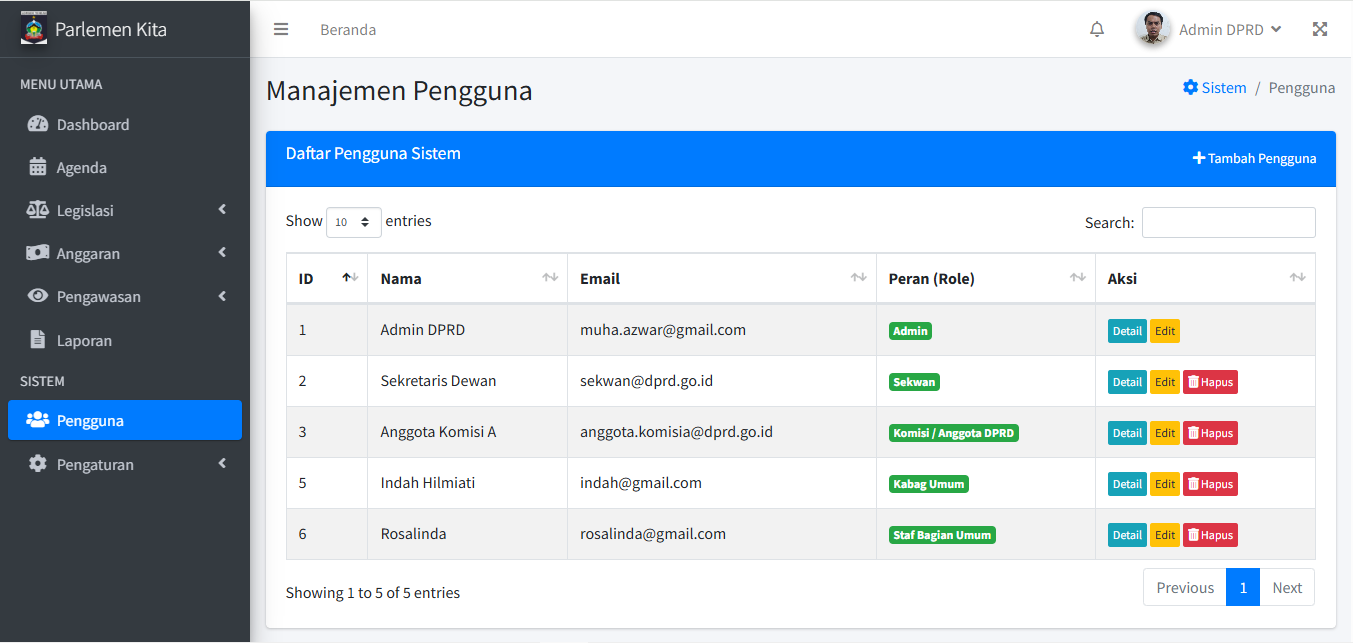Toggle sidebar with hamburger menu icon
The image size is (1353, 643).
(x=281, y=29)
